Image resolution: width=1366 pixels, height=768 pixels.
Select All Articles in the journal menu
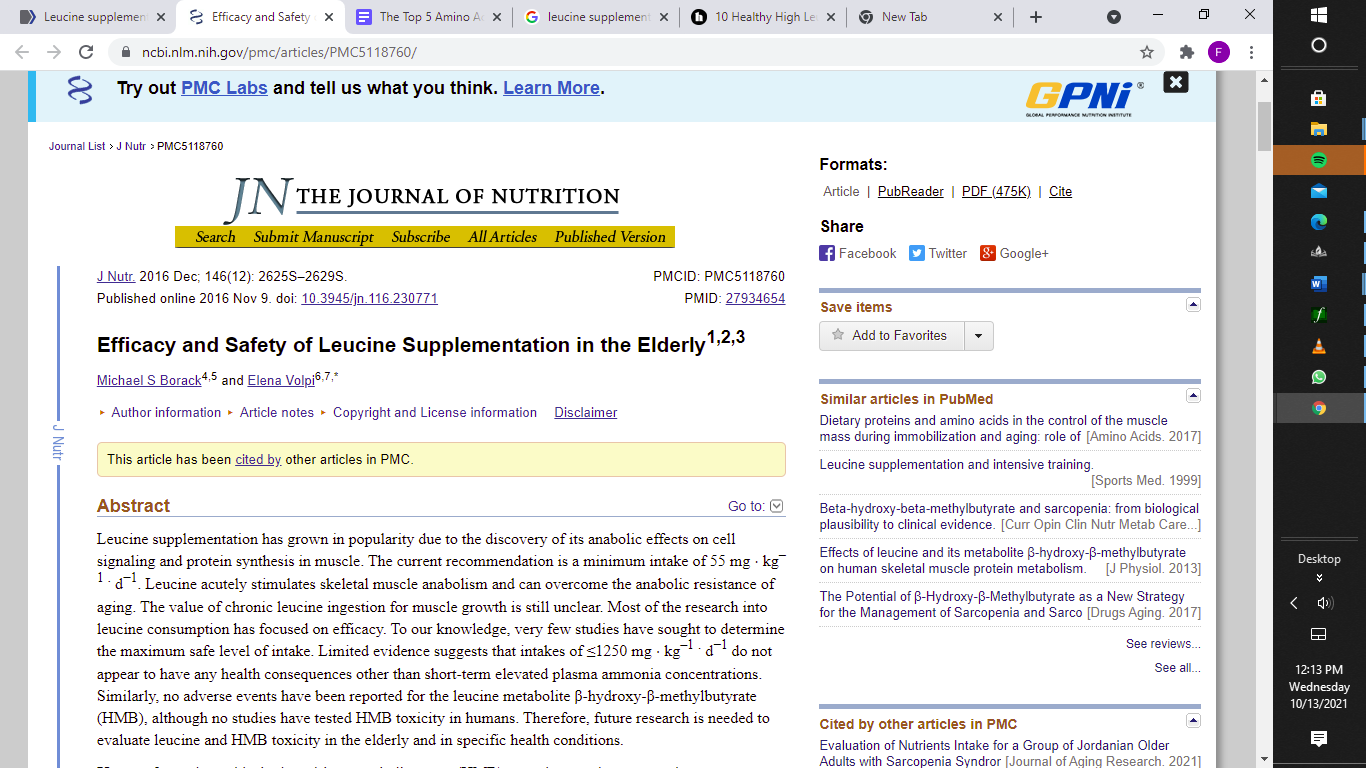pos(502,237)
